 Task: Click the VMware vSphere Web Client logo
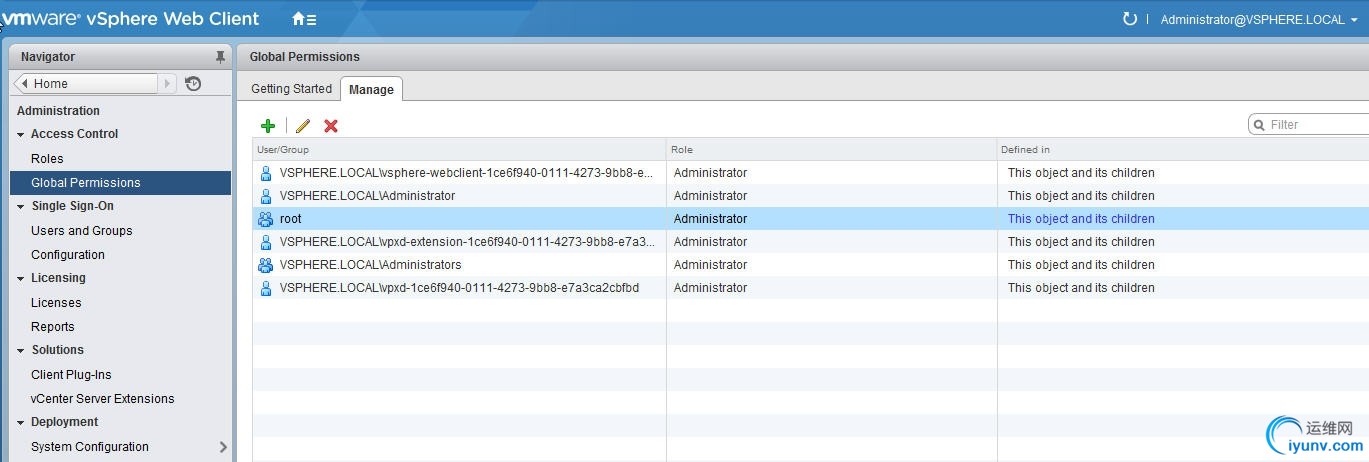[x=130, y=19]
